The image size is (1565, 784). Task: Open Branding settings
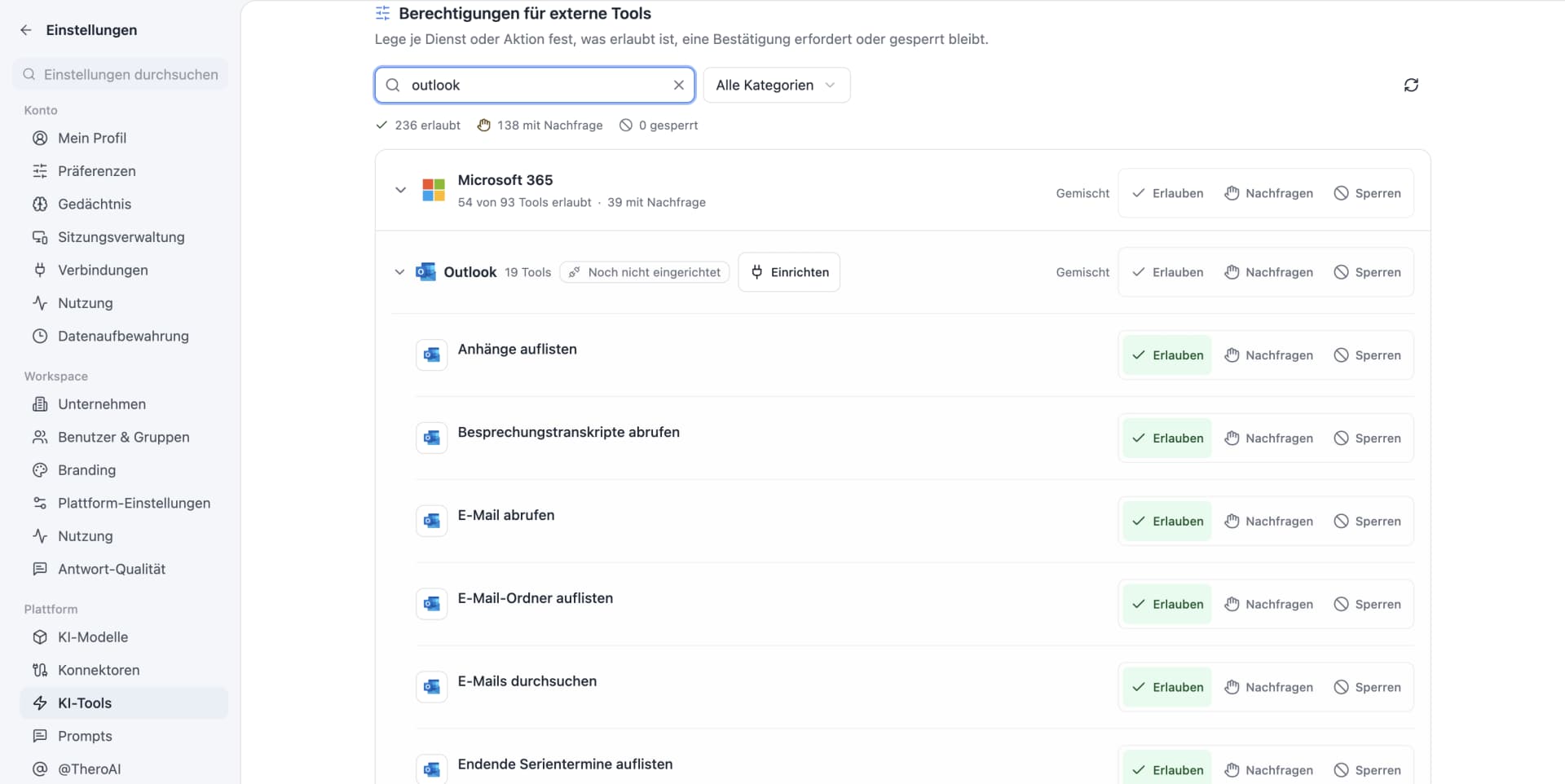(124, 470)
